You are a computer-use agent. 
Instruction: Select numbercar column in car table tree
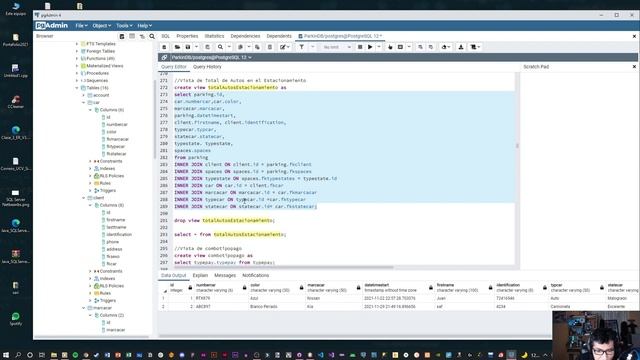pos(117,124)
